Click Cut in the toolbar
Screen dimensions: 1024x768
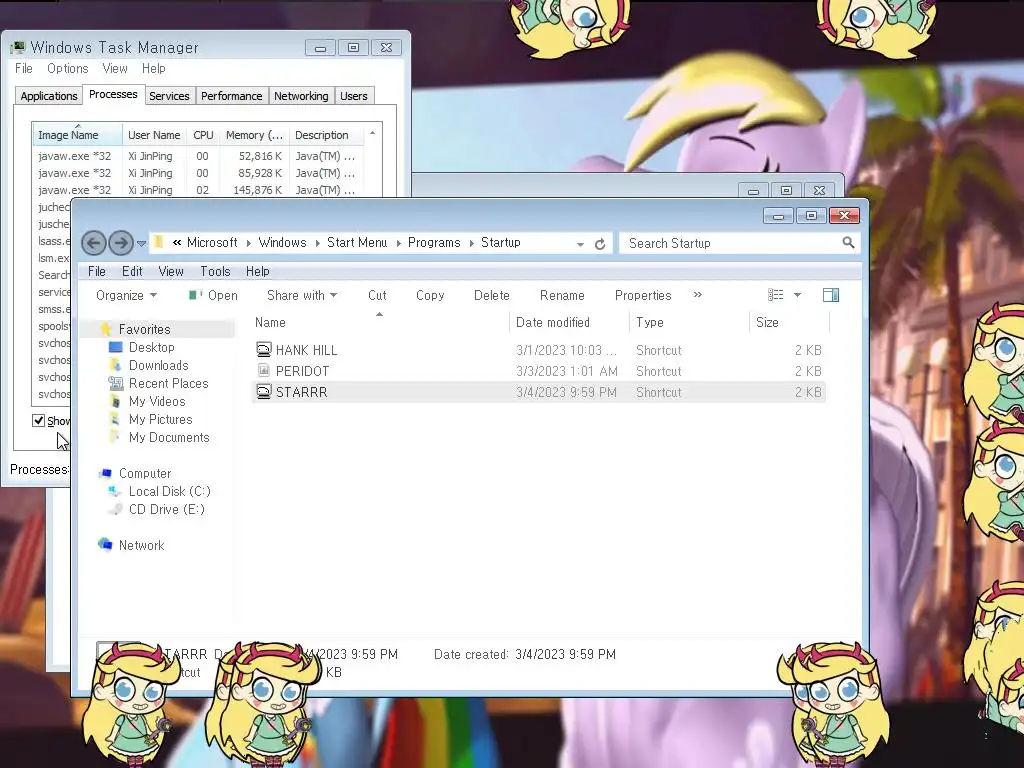tap(377, 295)
